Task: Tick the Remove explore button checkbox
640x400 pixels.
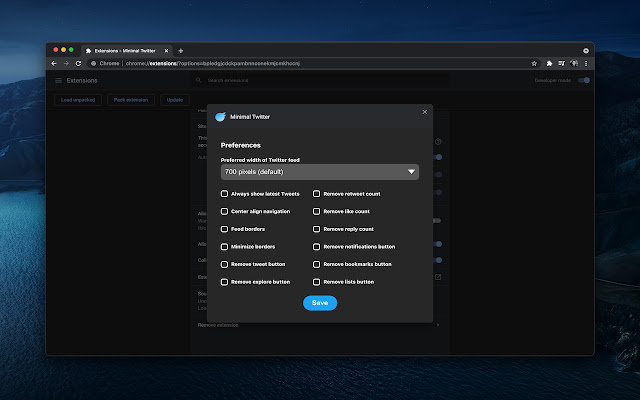Action: point(225,282)
